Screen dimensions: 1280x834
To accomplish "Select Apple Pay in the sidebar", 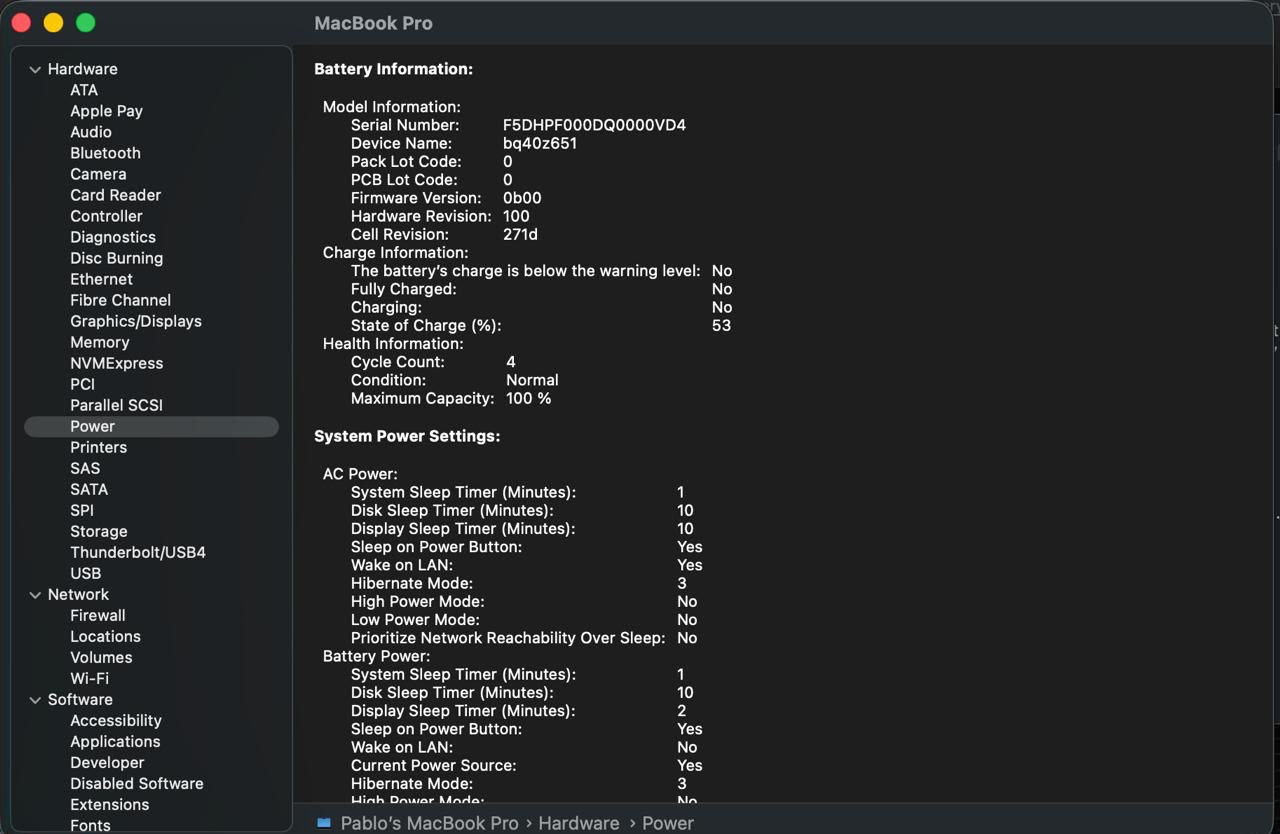I will pyautogui.click(x=106, y=111).
